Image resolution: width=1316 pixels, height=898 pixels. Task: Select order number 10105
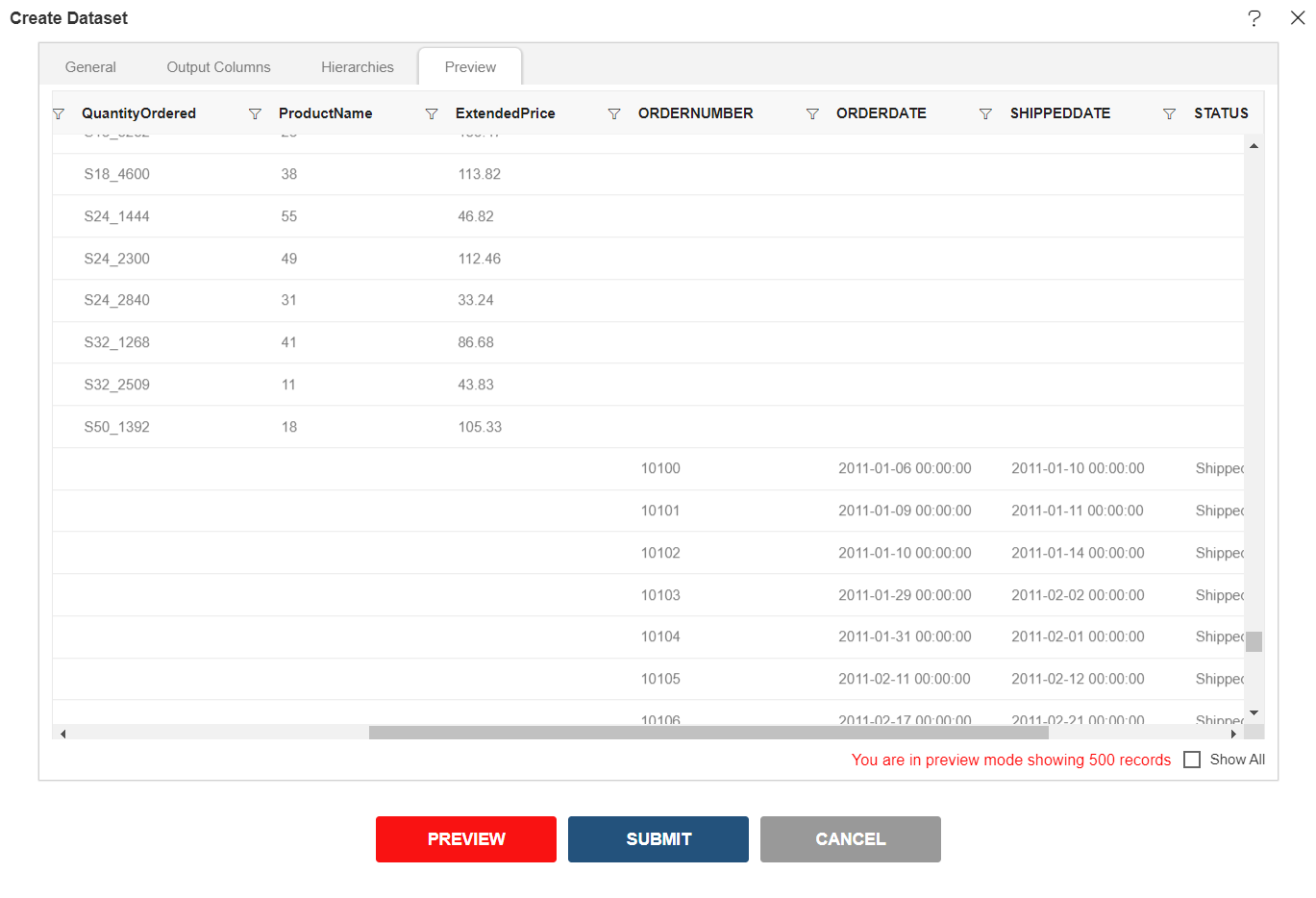pyautogui.click(x=660, y=679)
